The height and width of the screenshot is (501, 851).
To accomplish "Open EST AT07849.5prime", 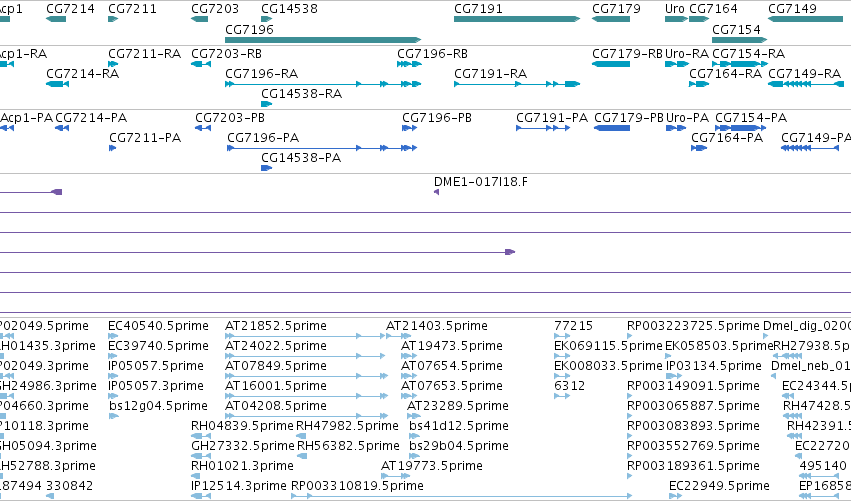I will pos(276,366).
